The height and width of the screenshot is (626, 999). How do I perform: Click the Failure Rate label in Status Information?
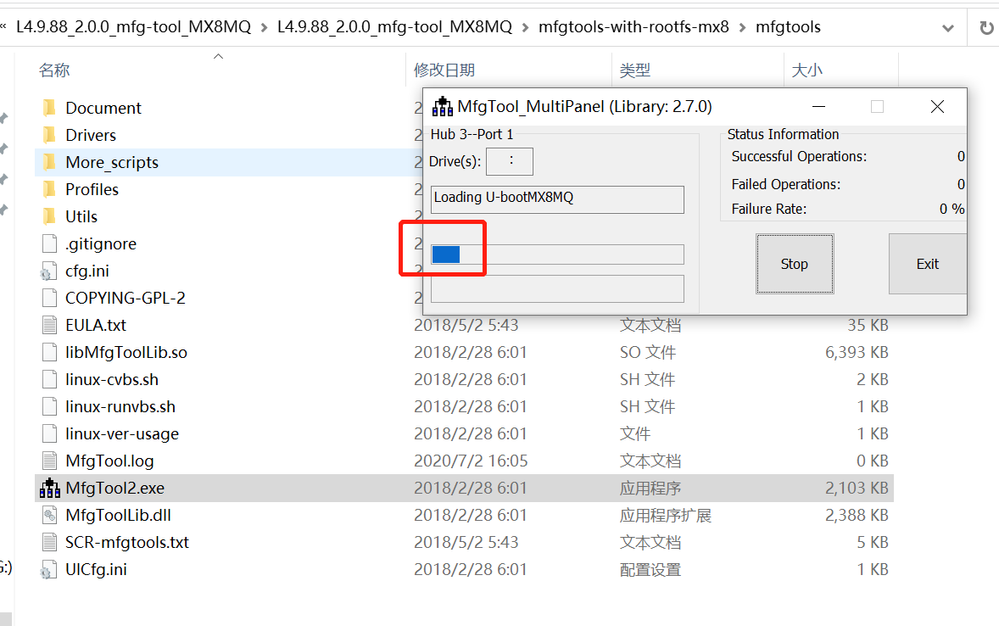pos(769,209)
